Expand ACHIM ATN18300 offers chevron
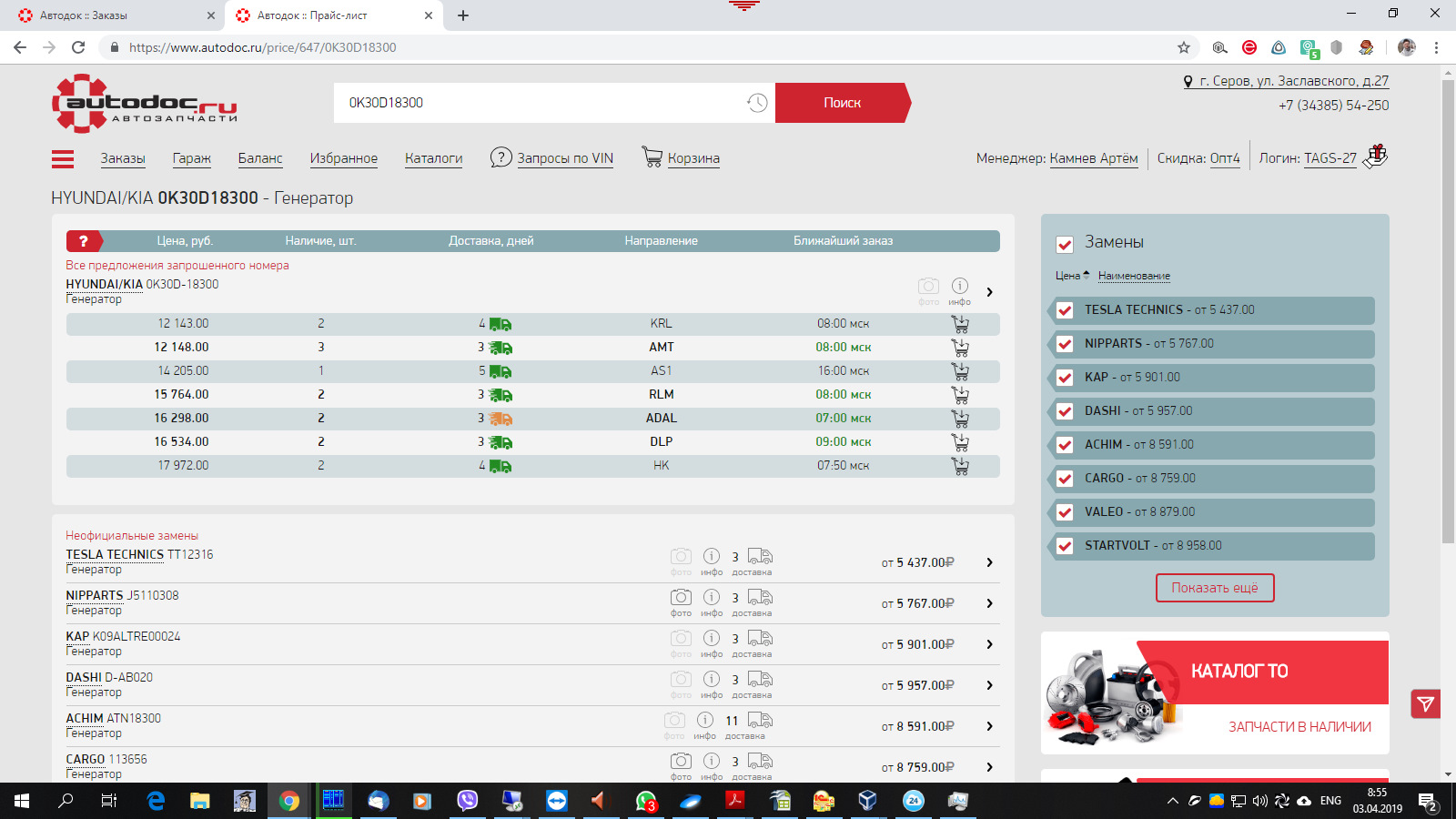 (990, 726)
